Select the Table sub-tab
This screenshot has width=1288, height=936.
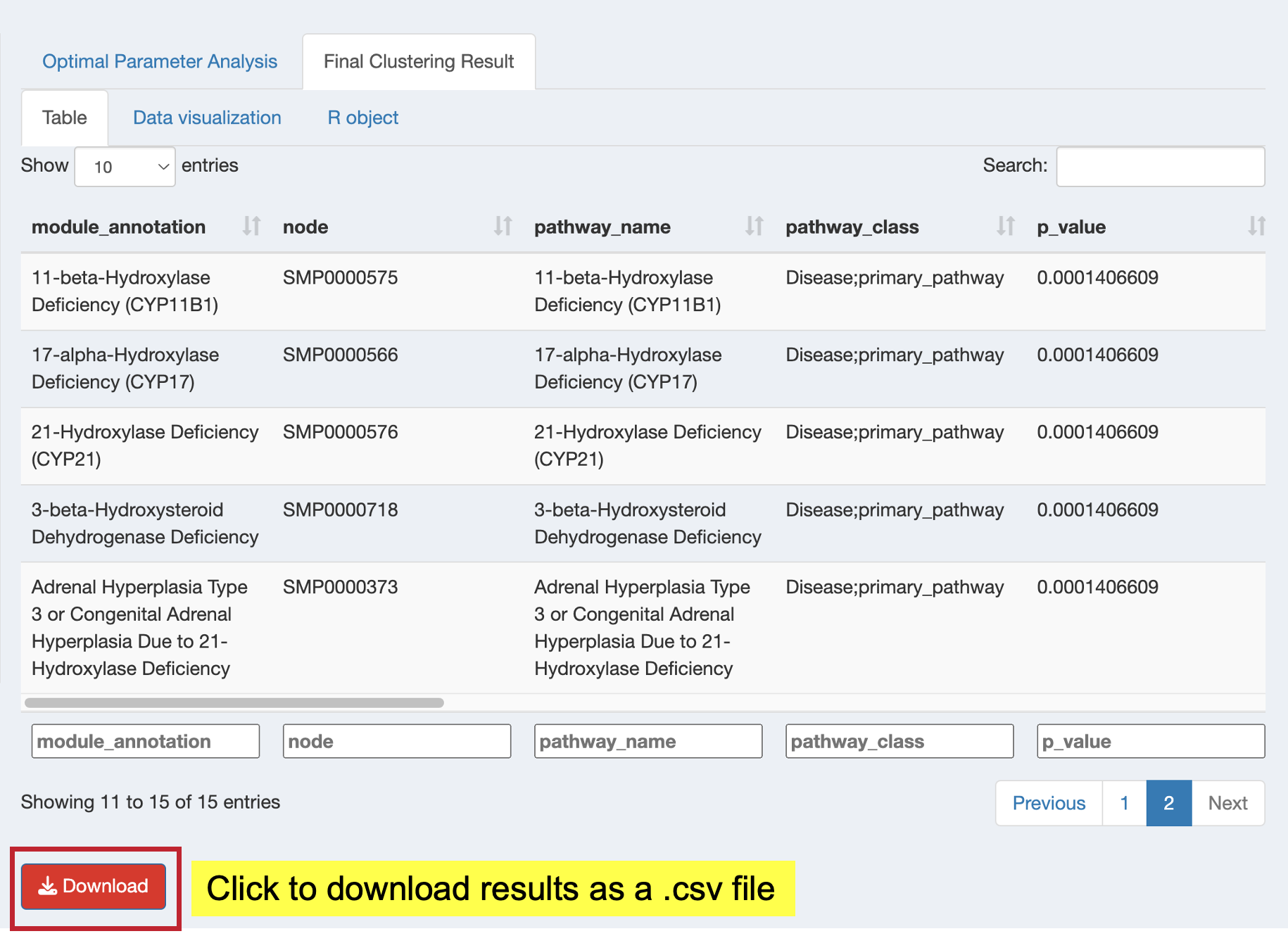point(65,118)
